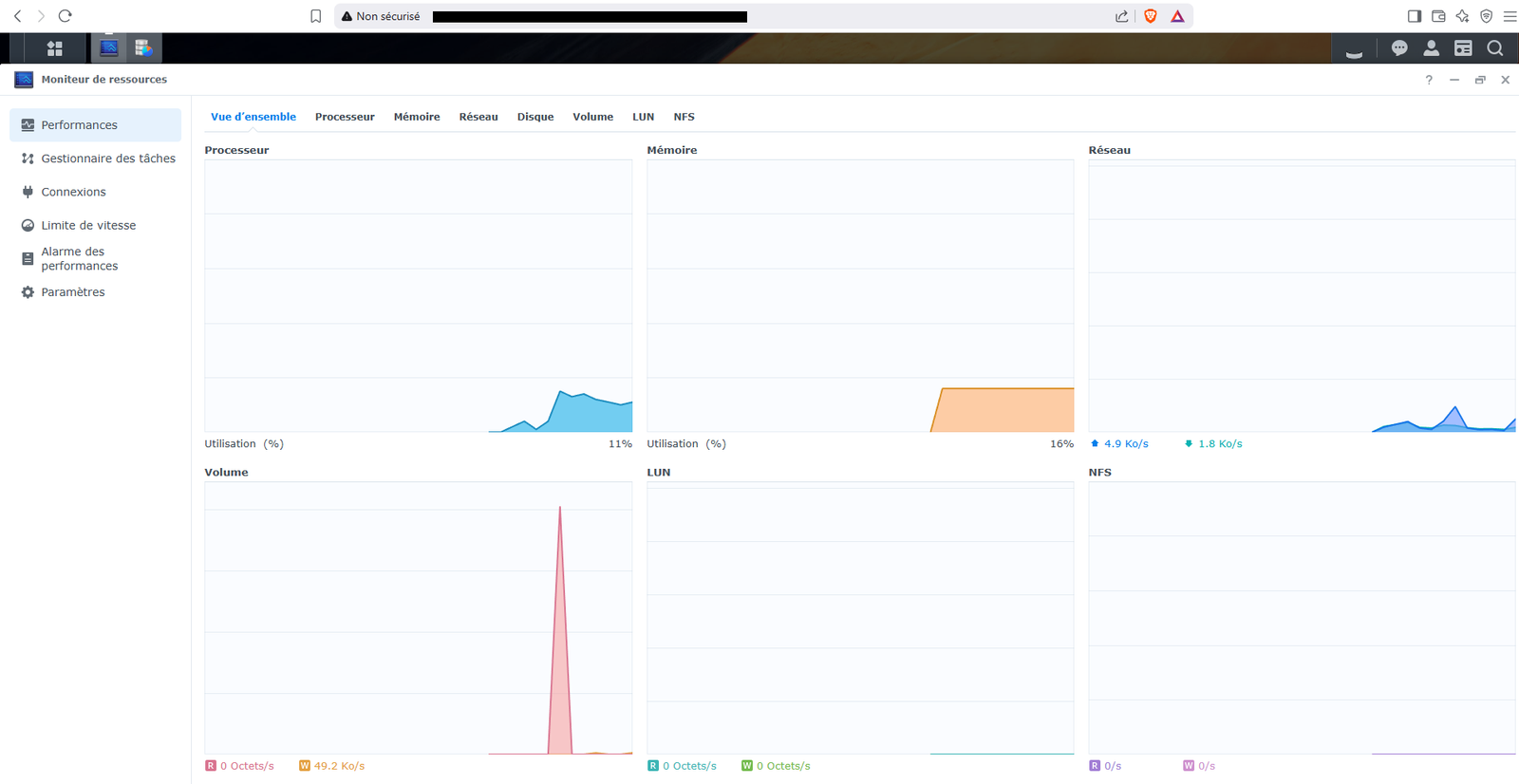Image resolution: width=1519 pixels, height=784 pixels.
Task: Switch to the Processeur tab
Action: pos(345,117)
